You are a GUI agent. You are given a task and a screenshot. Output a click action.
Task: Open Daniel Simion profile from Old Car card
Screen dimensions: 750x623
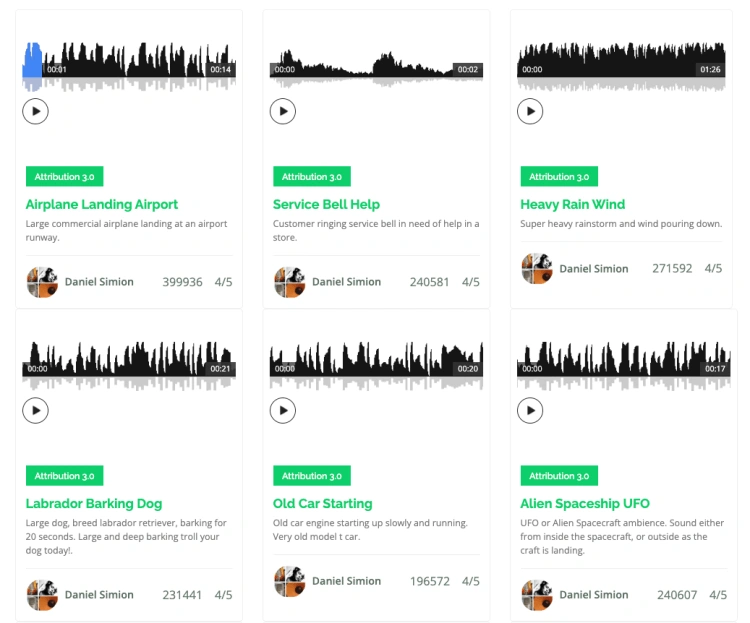(x=346, y=581)
